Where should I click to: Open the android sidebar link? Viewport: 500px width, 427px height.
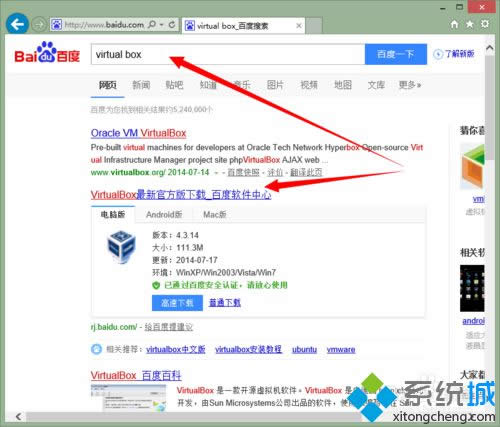pyautogui.click(x=473, y=321)
